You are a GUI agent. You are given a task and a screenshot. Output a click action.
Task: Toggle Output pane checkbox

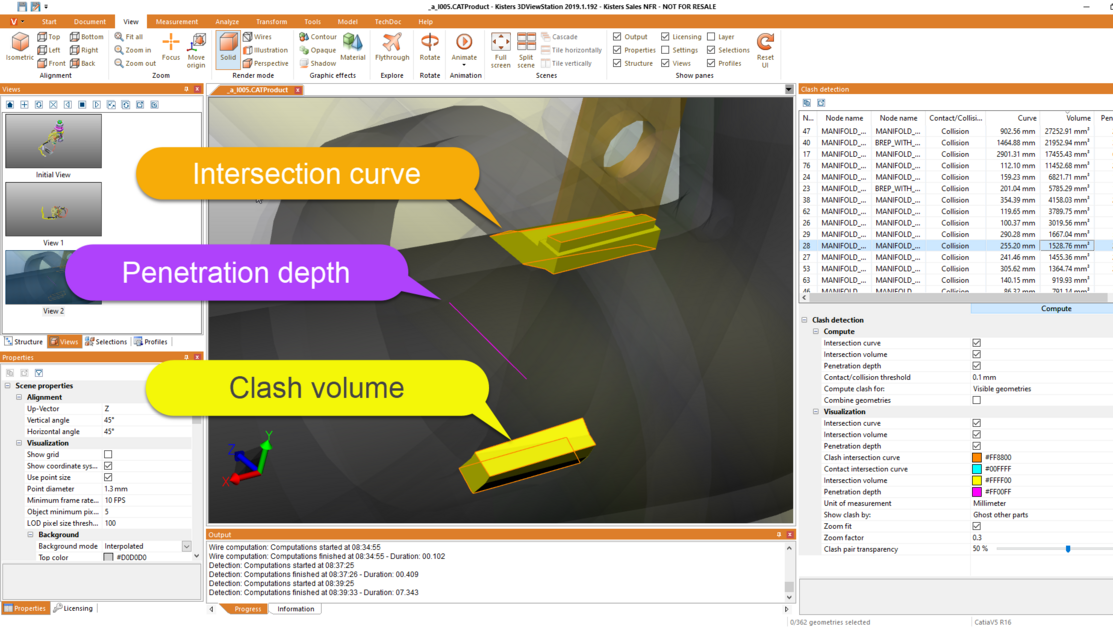[617, 37]
